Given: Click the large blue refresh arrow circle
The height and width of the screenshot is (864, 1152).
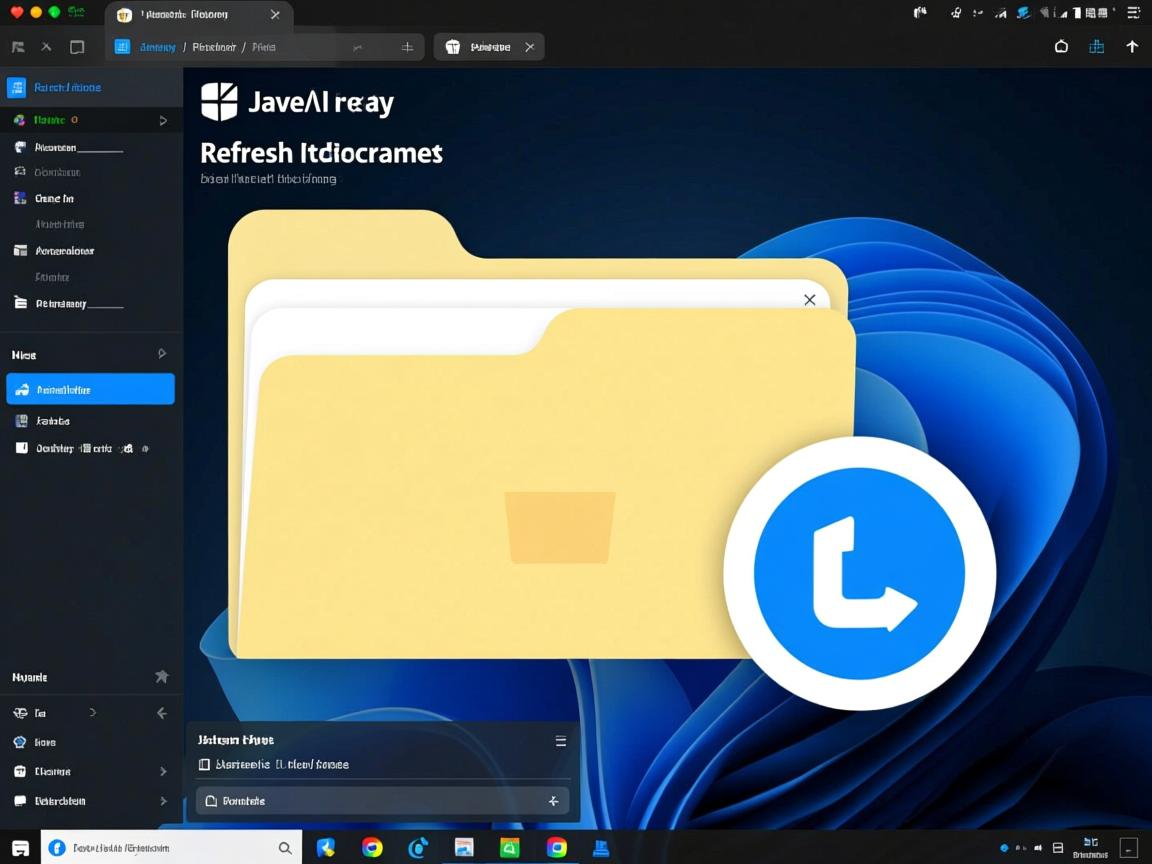Looking at the screenshot, I should tap(859, 574).
